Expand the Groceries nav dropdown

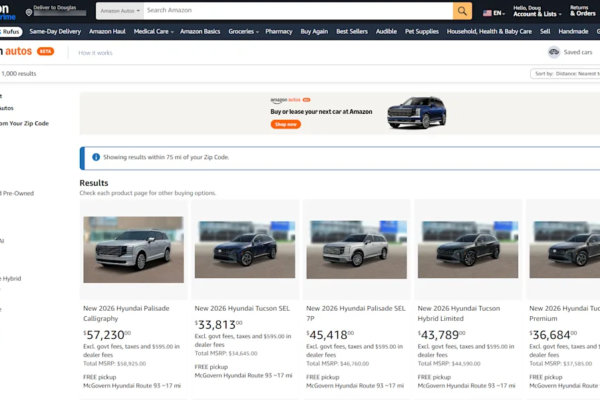coord(243,31)
